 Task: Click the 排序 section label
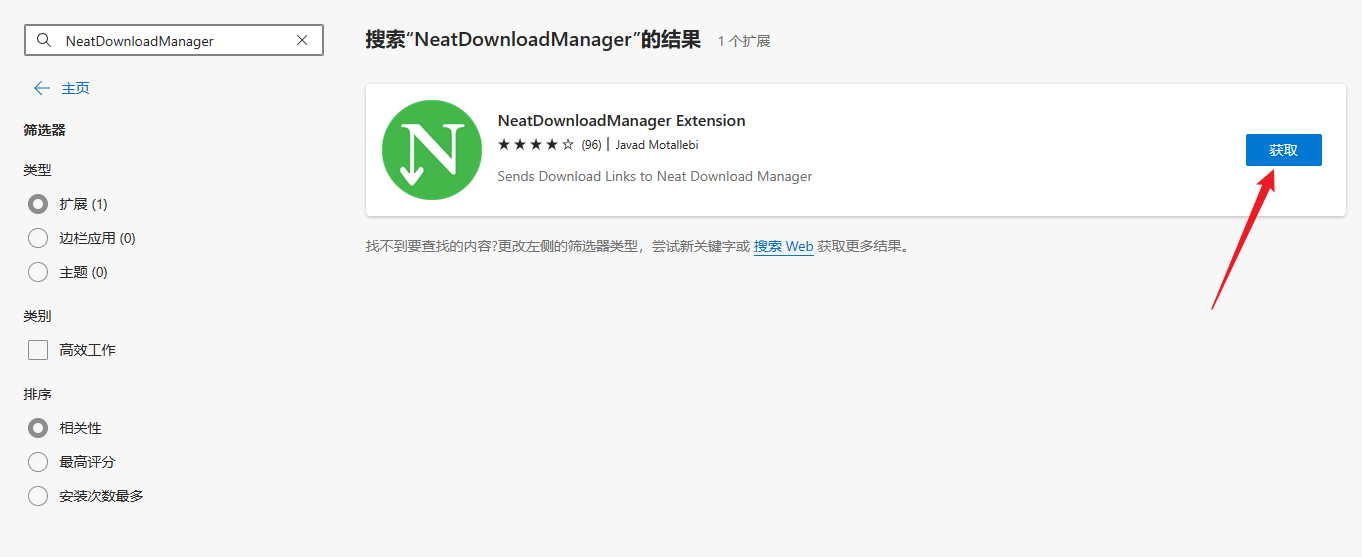38,394
